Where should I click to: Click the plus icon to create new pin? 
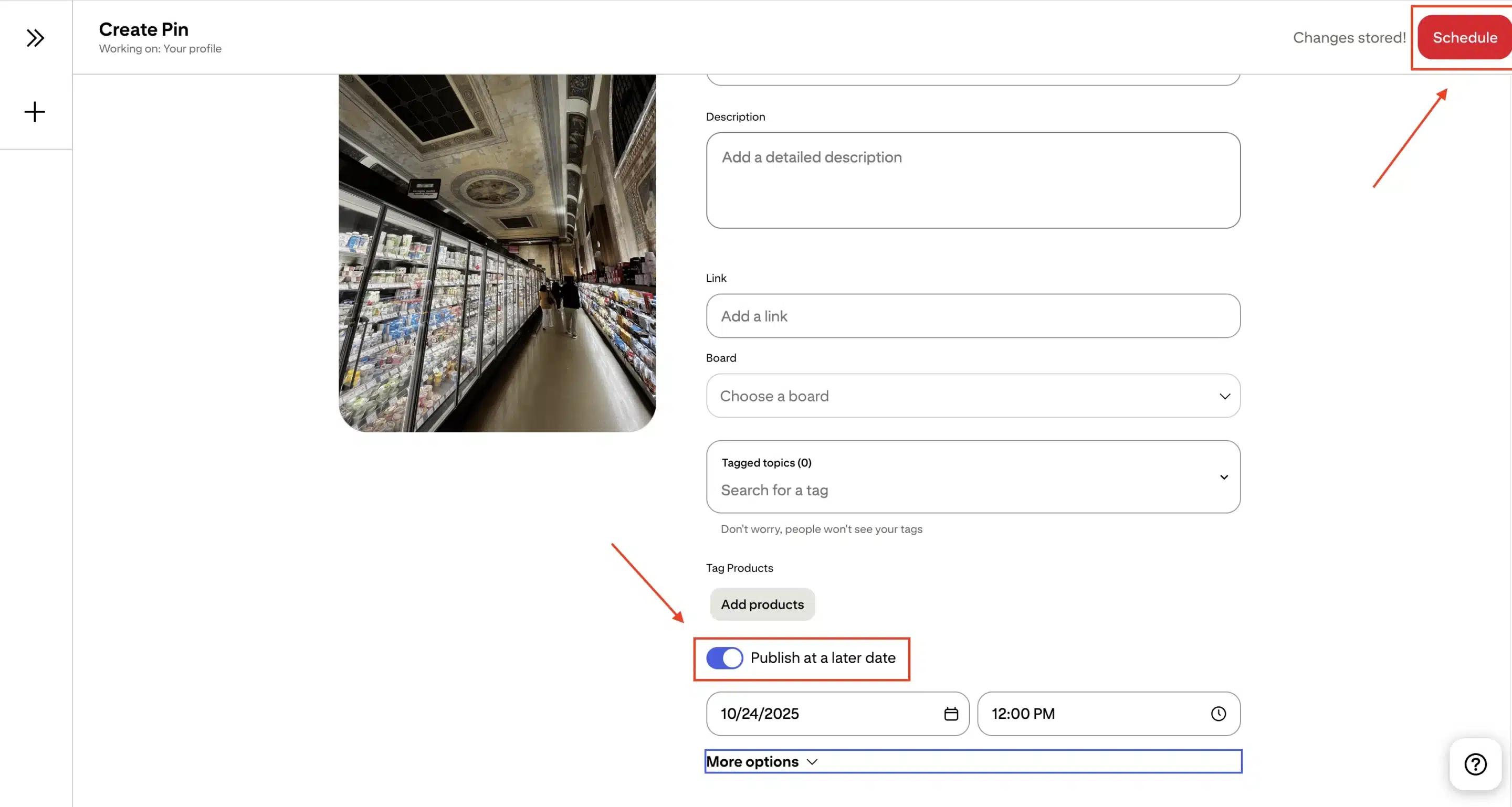click(35, 111)
